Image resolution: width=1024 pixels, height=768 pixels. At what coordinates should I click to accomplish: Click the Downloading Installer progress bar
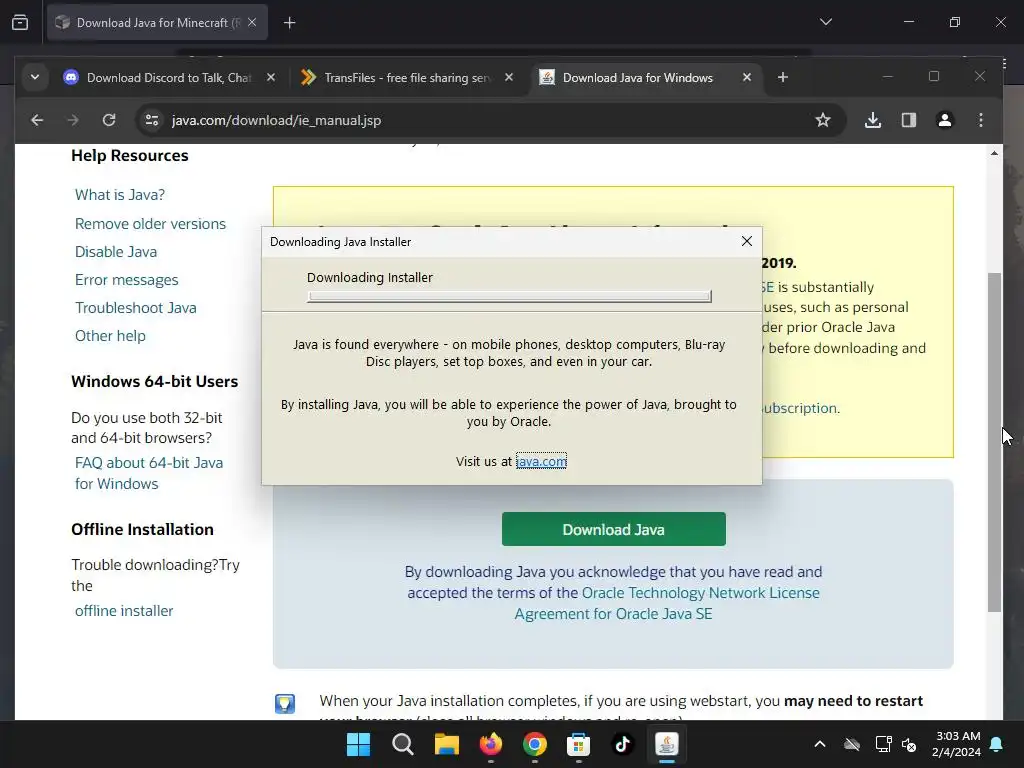point(509,296)
